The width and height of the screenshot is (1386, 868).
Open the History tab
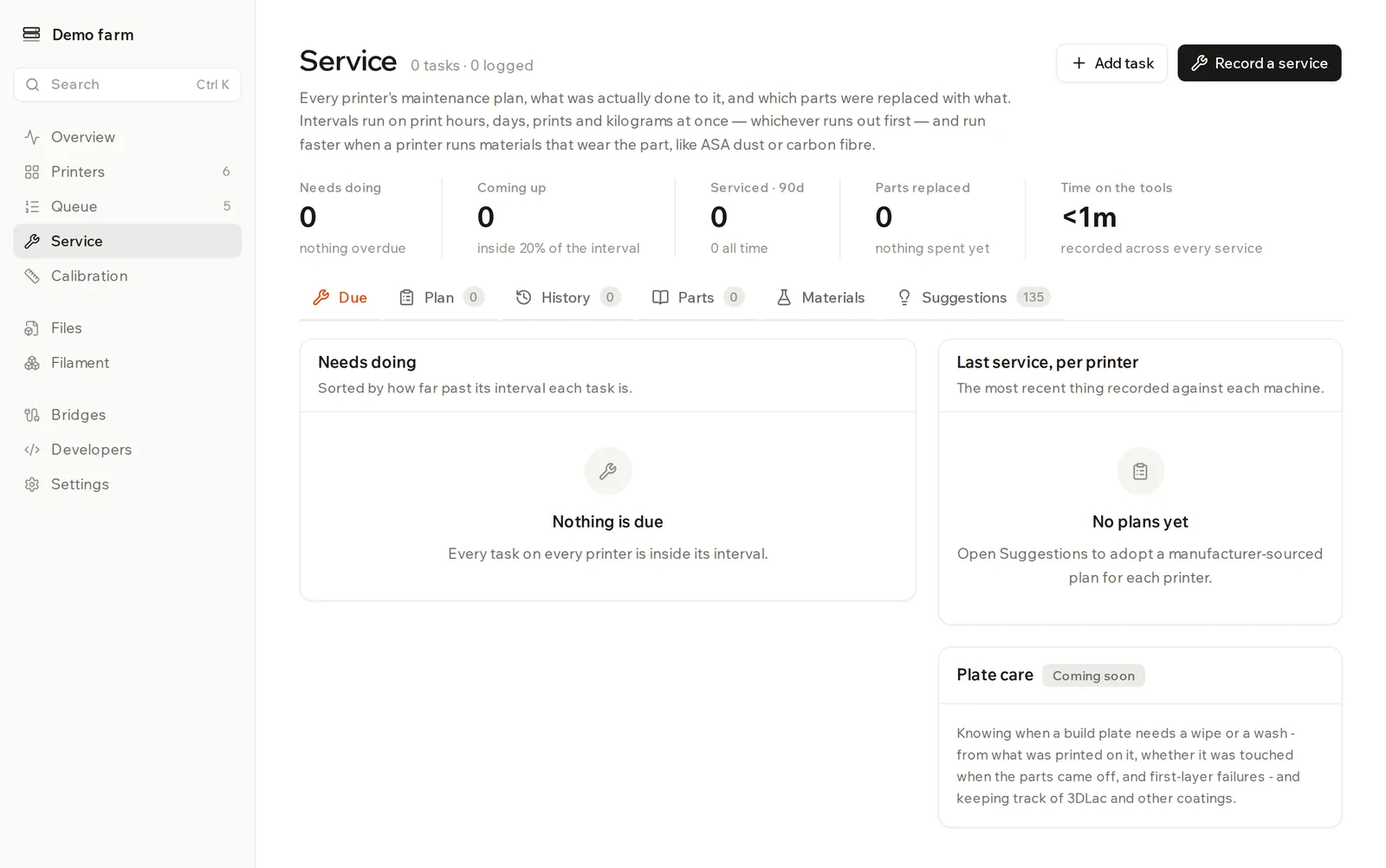pyautogui.click(x=568, y=297)
